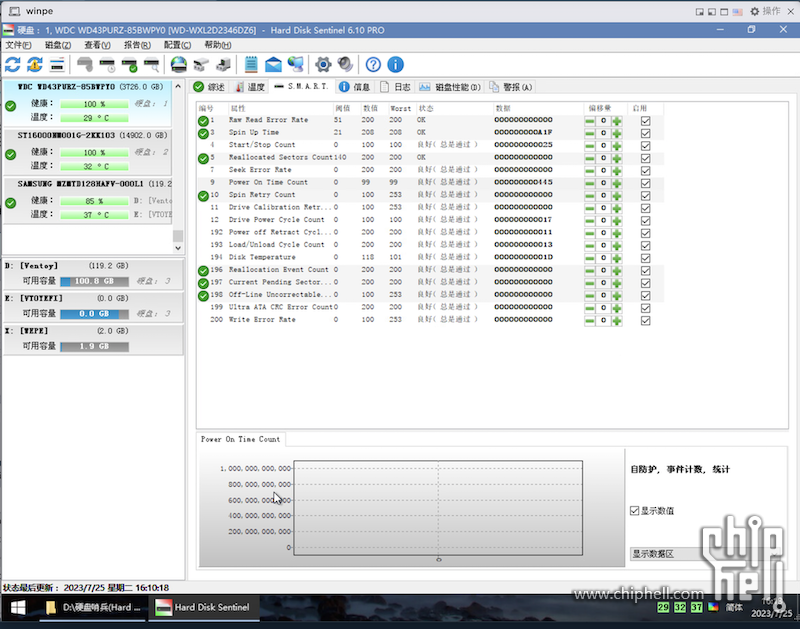Click the disk icon with the green checkmark
Screen dimensions: 800x629
[x=130, y=65]
